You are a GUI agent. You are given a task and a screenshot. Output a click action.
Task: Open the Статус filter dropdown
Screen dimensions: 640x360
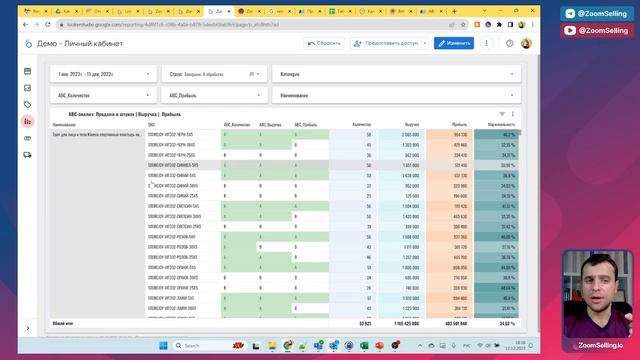click(214, 74)
